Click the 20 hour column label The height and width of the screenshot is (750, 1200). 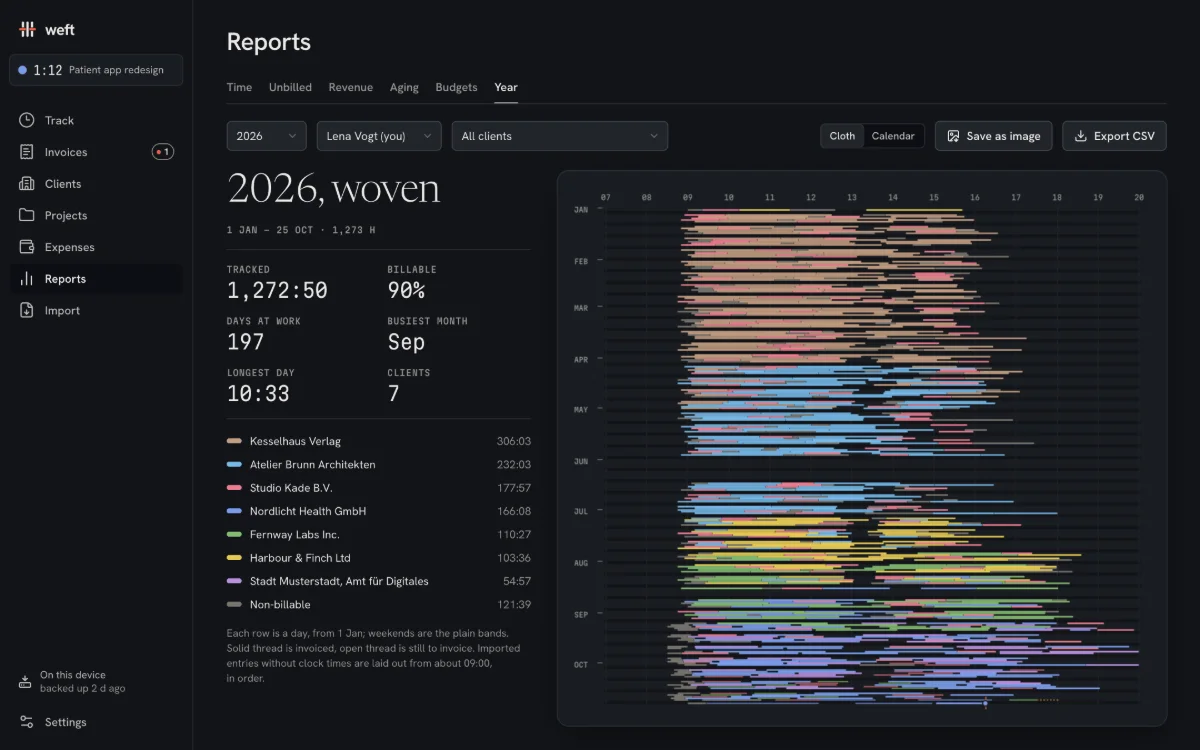[x=1139, y=197]
